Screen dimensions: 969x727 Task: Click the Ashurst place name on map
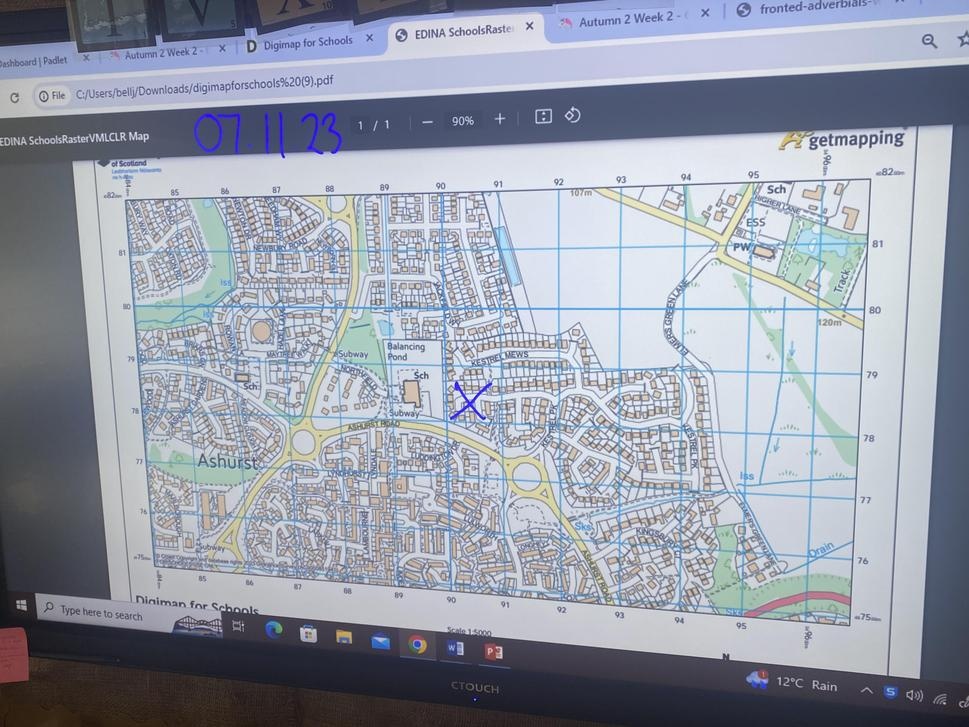(227, 461)
